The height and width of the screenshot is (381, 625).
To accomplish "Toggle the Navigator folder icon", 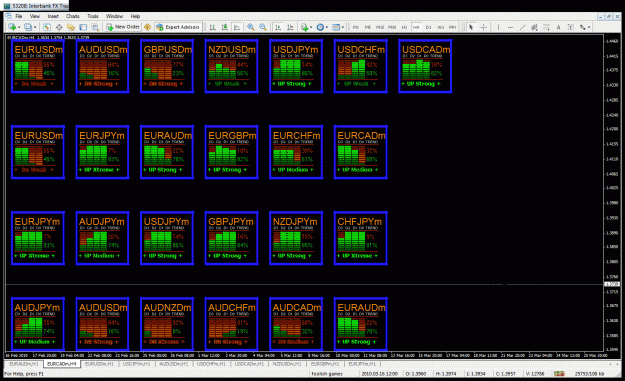I will point(71,27).
